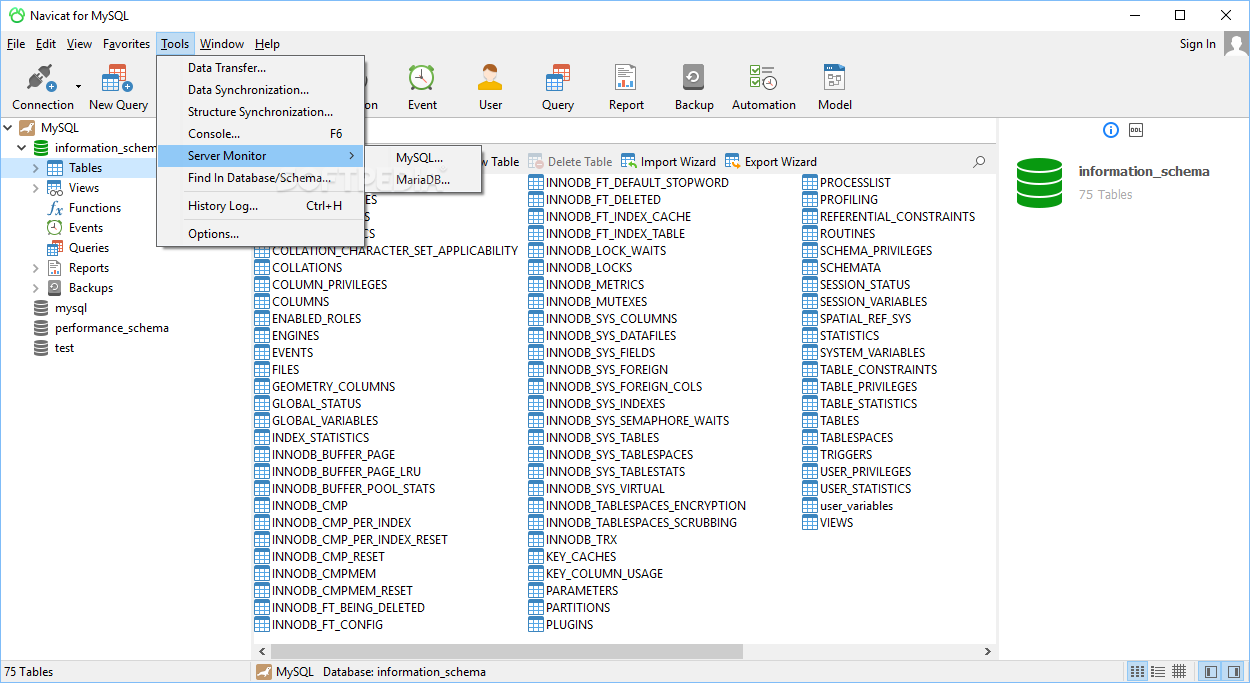This screenshot has width=1250, height=683.
Task: Open the Backup toolbar icon
Action: [x=694, y=79]
